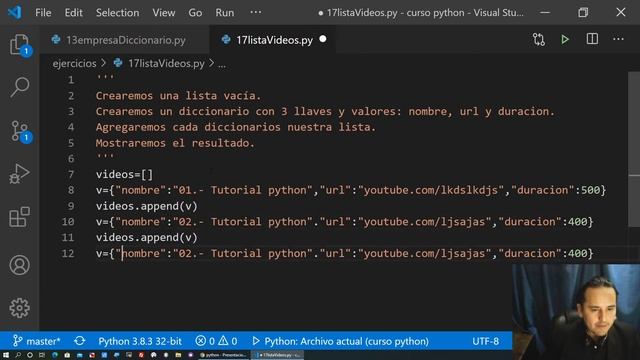Open the Extensions view
This screenshot has width=640, height=360.
(x=19, y=217)
